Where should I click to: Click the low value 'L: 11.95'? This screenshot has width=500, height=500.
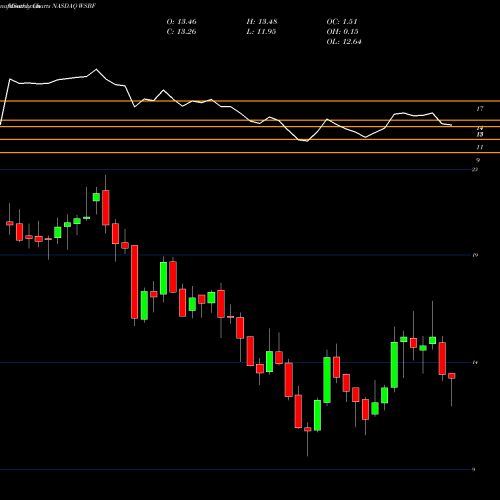[261, 32]
